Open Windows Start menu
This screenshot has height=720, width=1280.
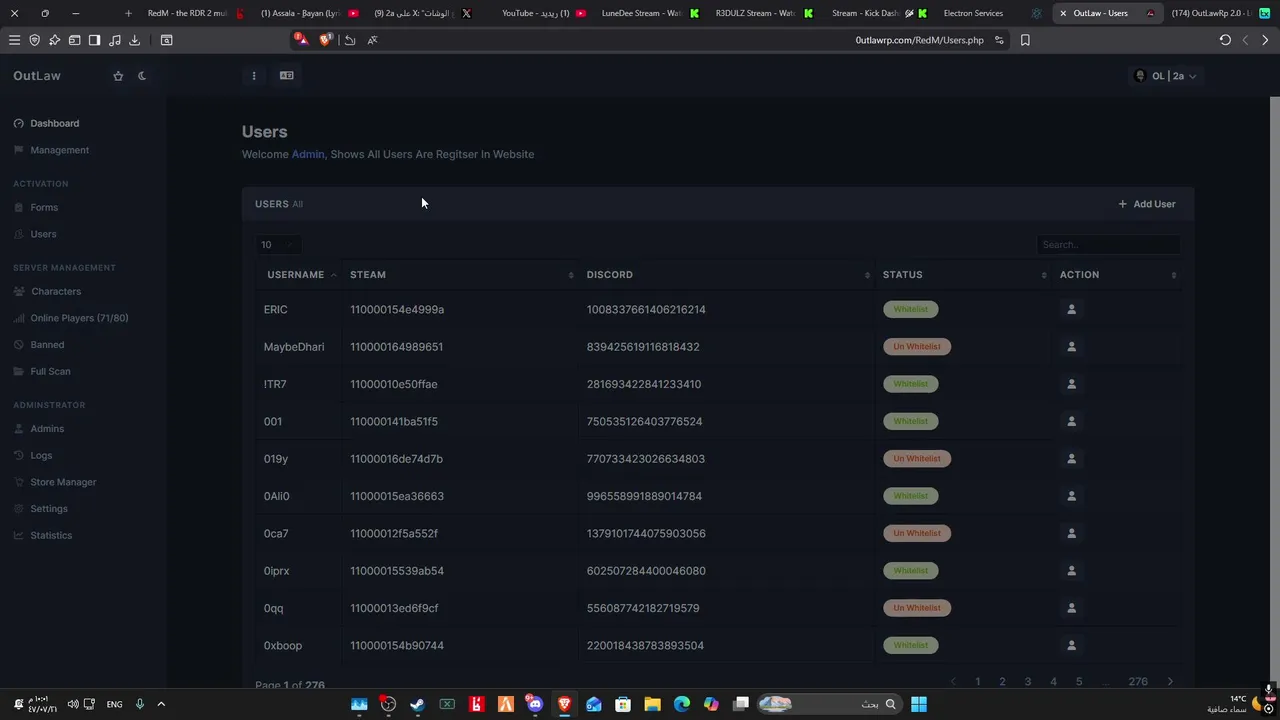click(x=919, y=704)
